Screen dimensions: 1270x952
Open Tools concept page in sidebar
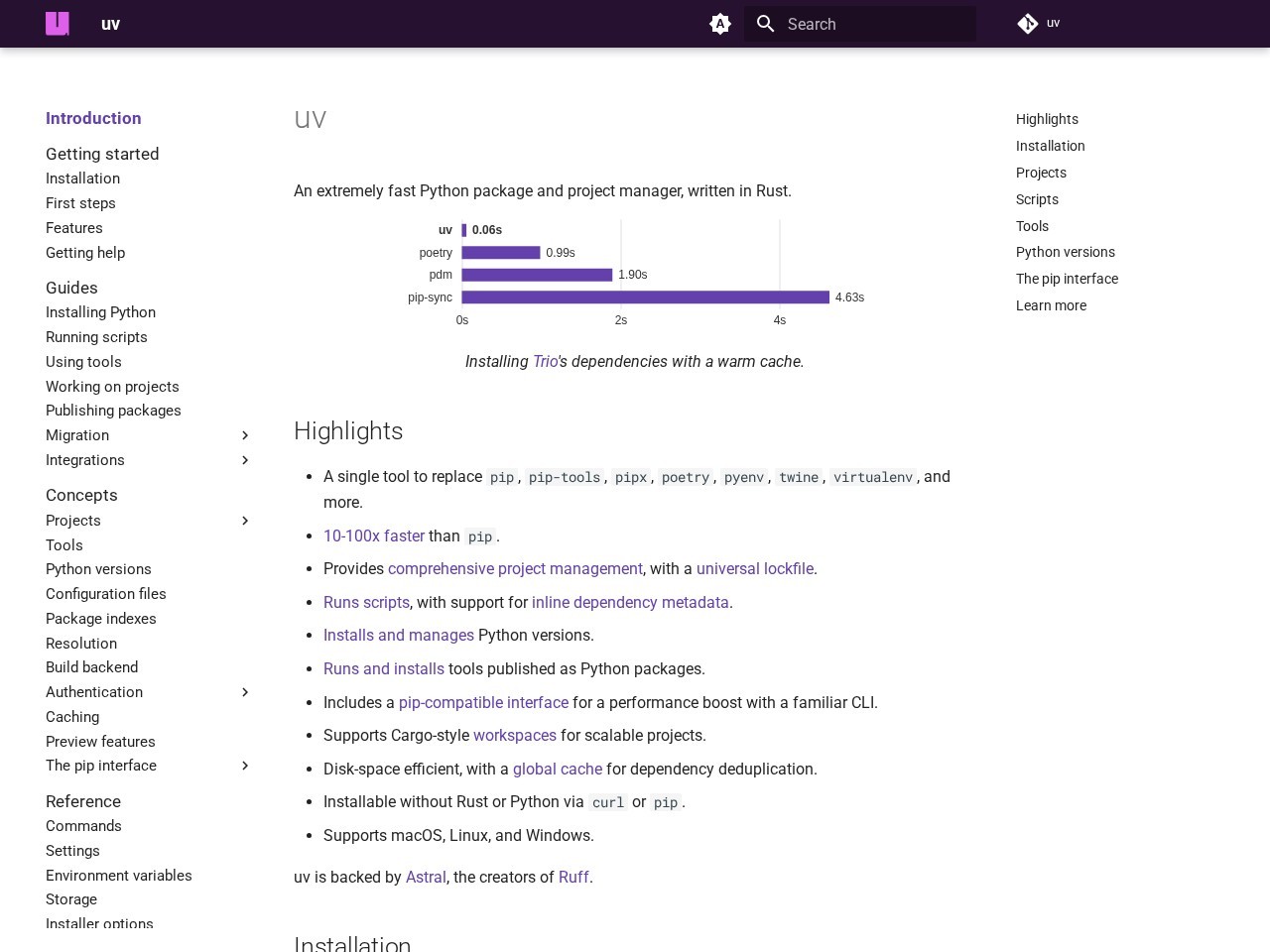64,545
